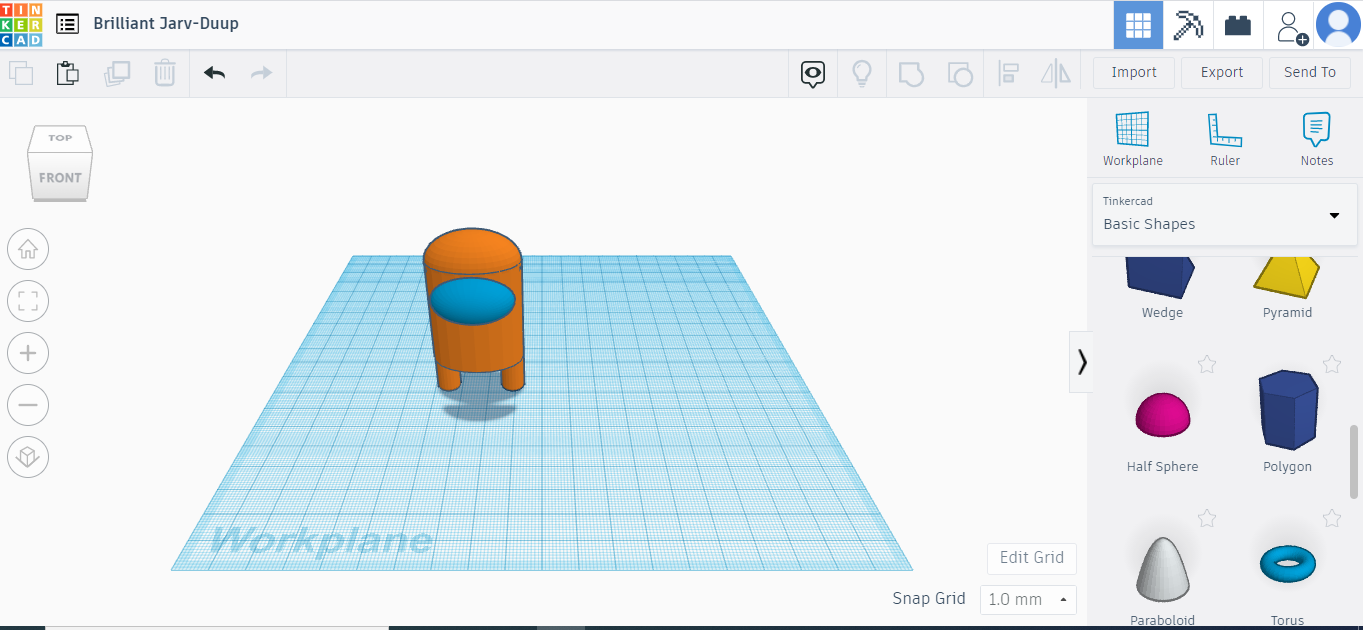This screenshot has height=630, width=1363.
Task: Favorite the Torus with its star
Action: 1332,518
